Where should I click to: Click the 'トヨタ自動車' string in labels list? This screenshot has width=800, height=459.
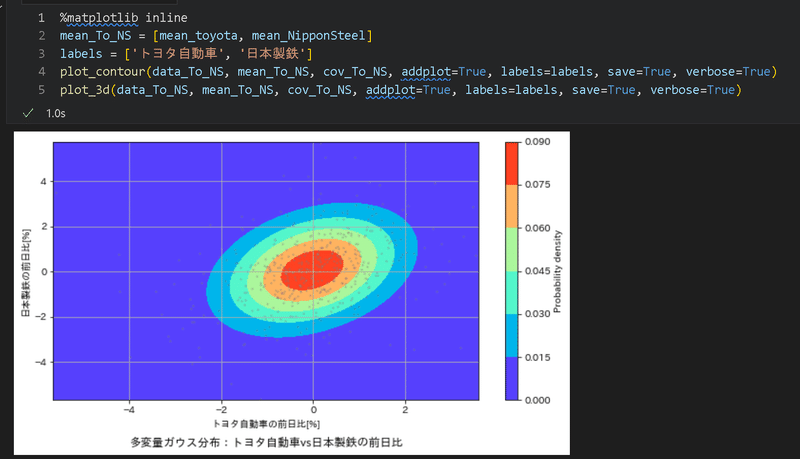(x=178, y=54)
